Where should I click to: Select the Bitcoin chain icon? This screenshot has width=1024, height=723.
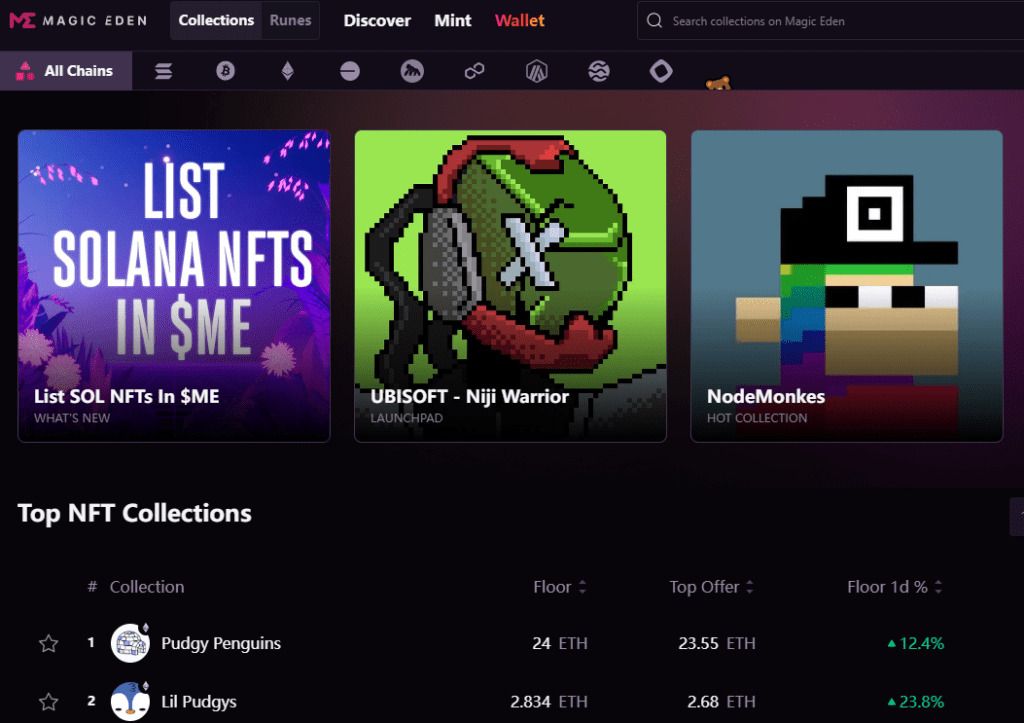[x=225, y=71]
